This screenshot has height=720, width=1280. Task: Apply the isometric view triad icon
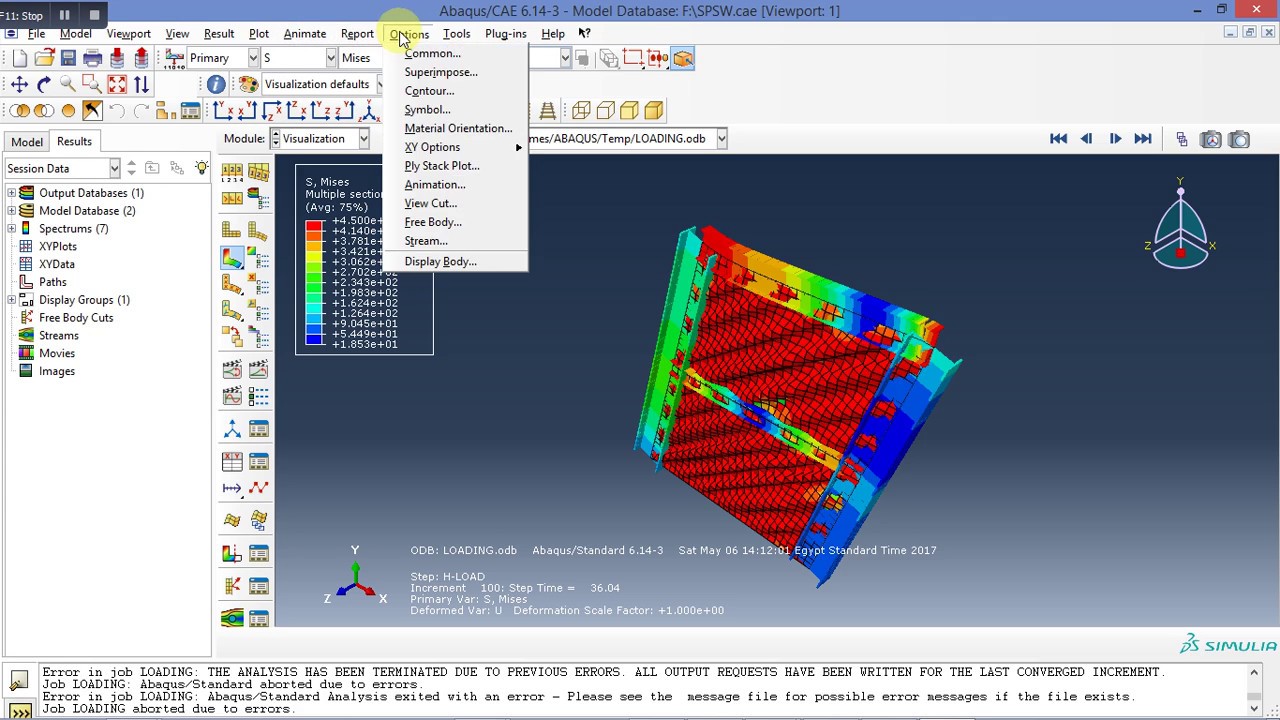(369, 111)
